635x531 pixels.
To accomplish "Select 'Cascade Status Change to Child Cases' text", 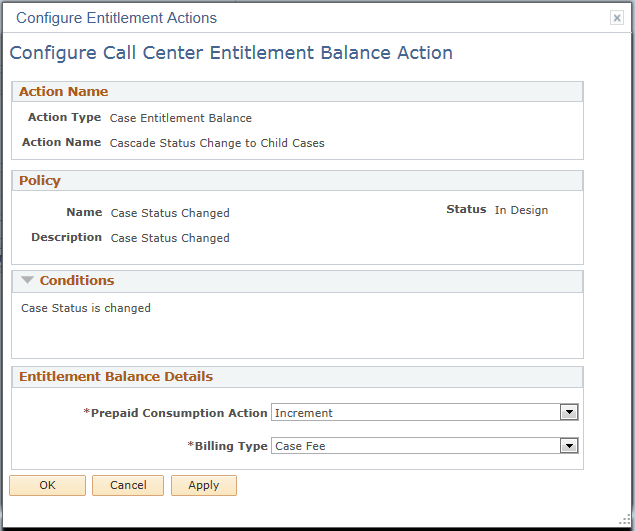I will pos(217,143).
